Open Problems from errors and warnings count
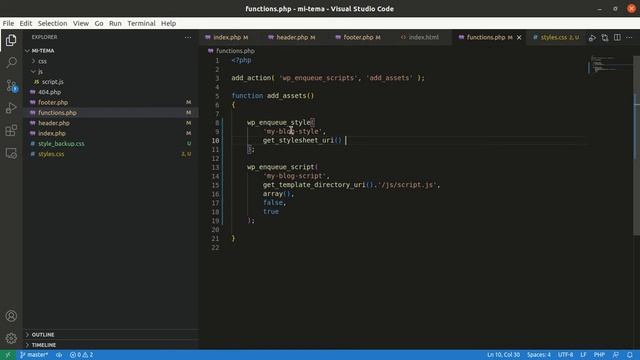Screen dimensions: 640x360 click(81, 355)
